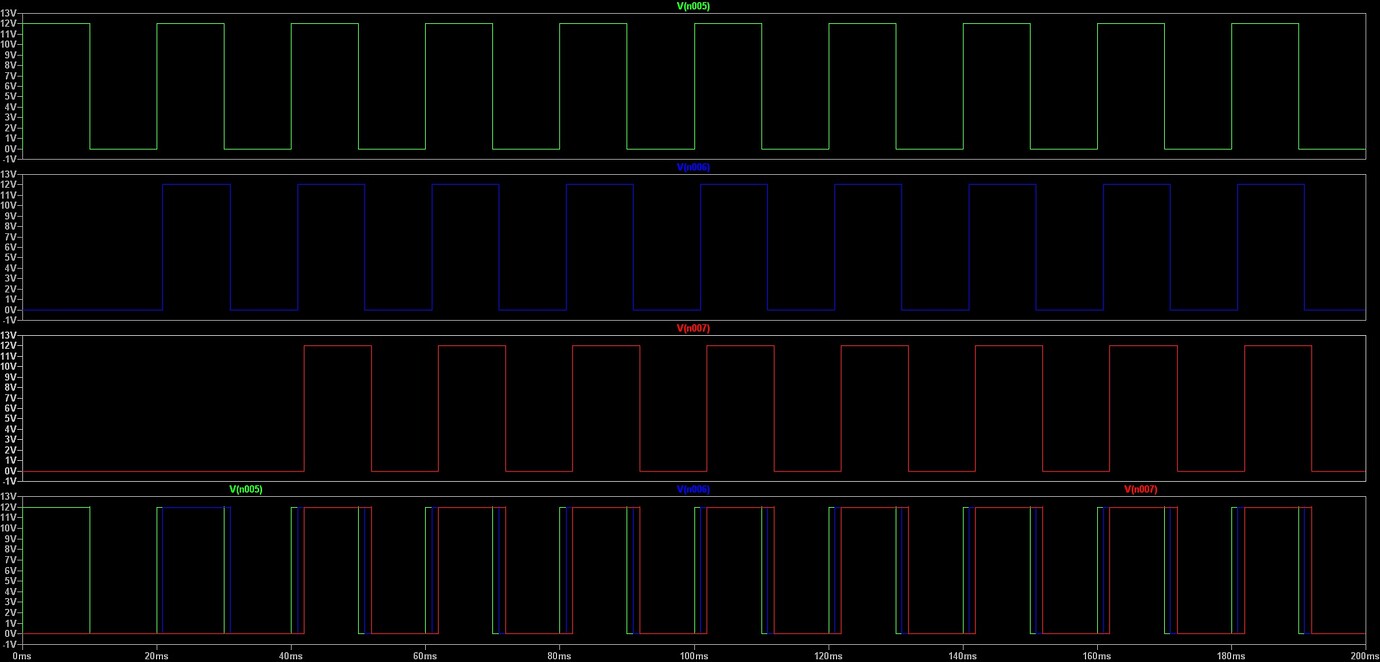Click the 13V label in the second pane
This screenshot has width=1380, height=662.
tap(10, 175)
